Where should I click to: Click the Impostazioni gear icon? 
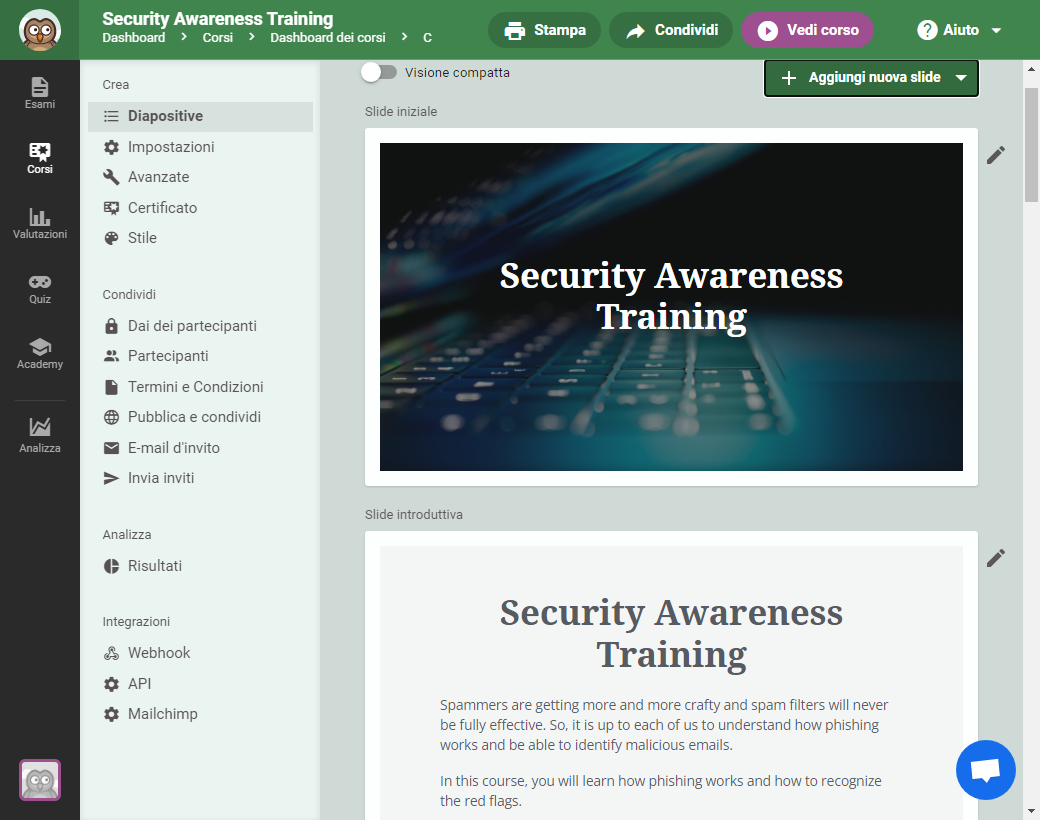point(111,147)
